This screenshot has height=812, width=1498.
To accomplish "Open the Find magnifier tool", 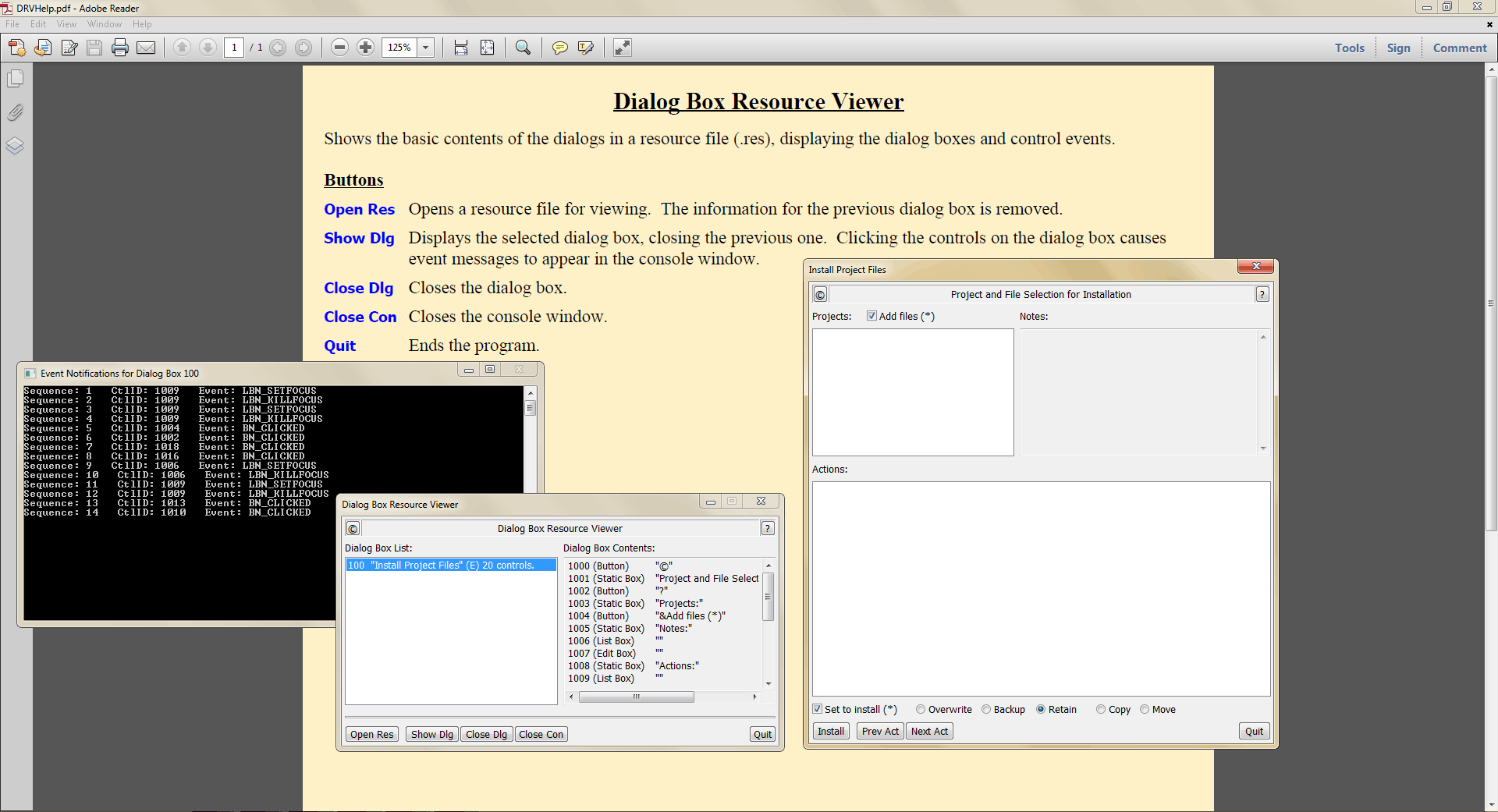I will [x=523, y=48].
